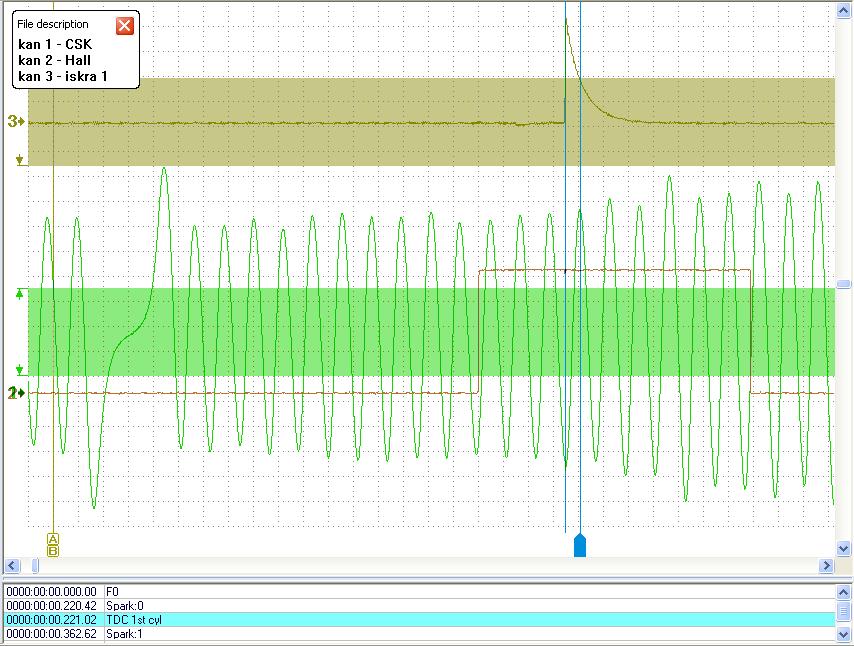Click the olive down-arrow range marker
854x646 pixels.
click(20, 160)
